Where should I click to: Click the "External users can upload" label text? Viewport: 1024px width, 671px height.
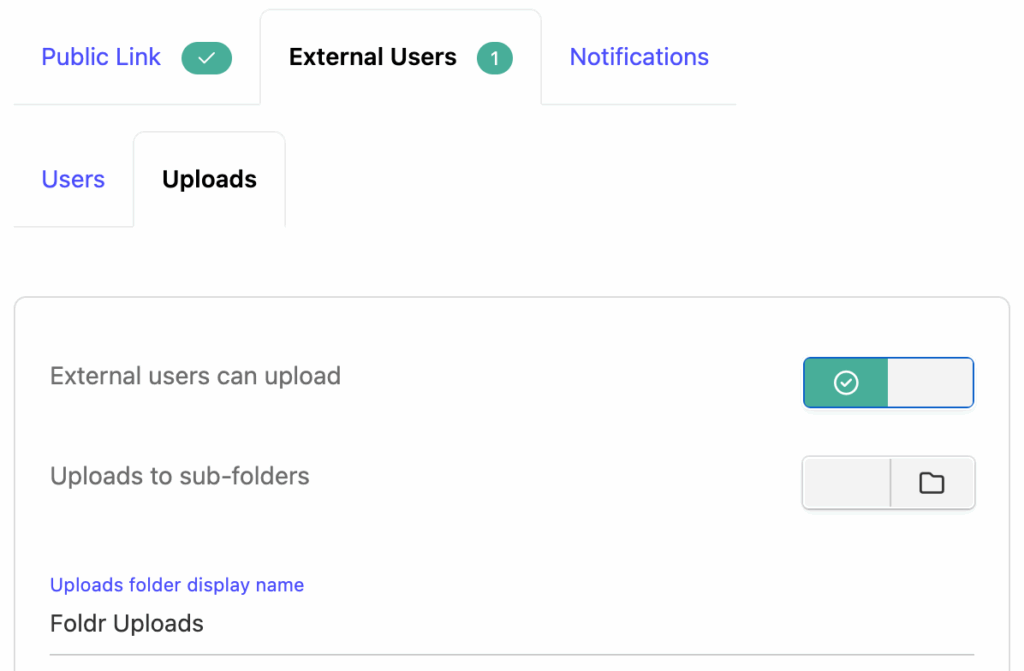coord(195,376)
